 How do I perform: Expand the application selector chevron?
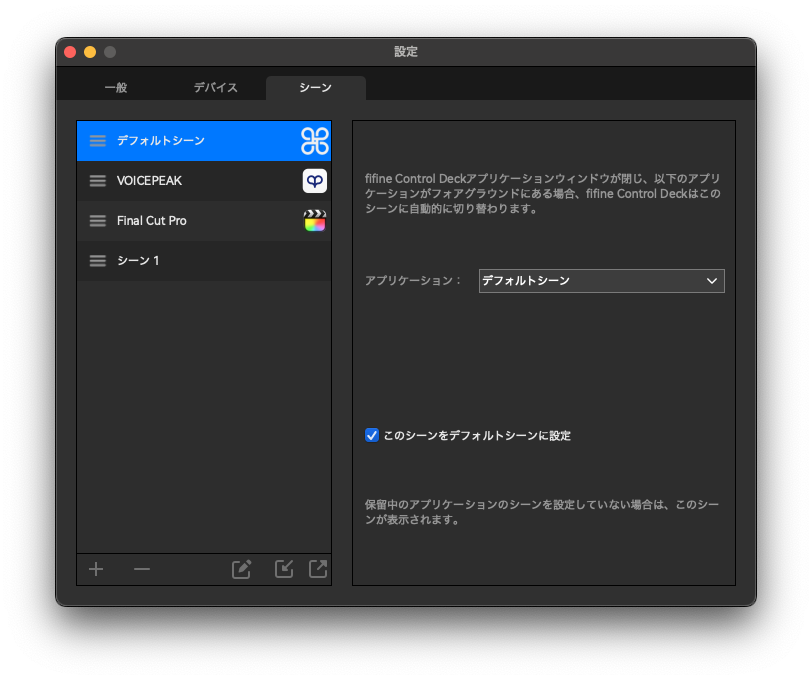pyautogui.click(x=712, y=281)
